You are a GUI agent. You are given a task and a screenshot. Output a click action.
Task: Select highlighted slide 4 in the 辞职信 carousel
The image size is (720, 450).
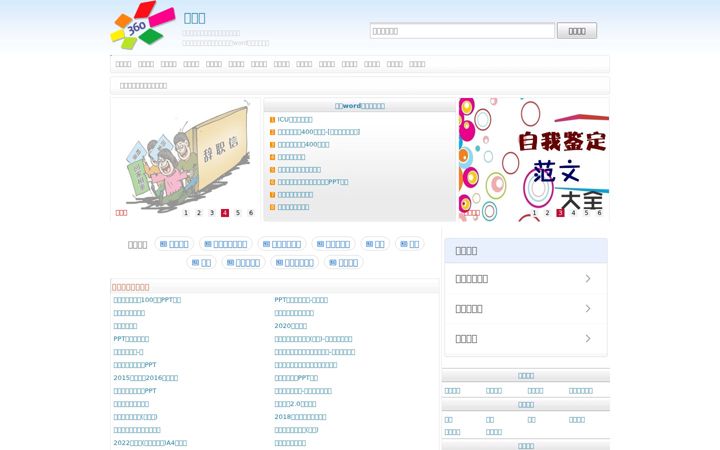[x=225, y=213]
